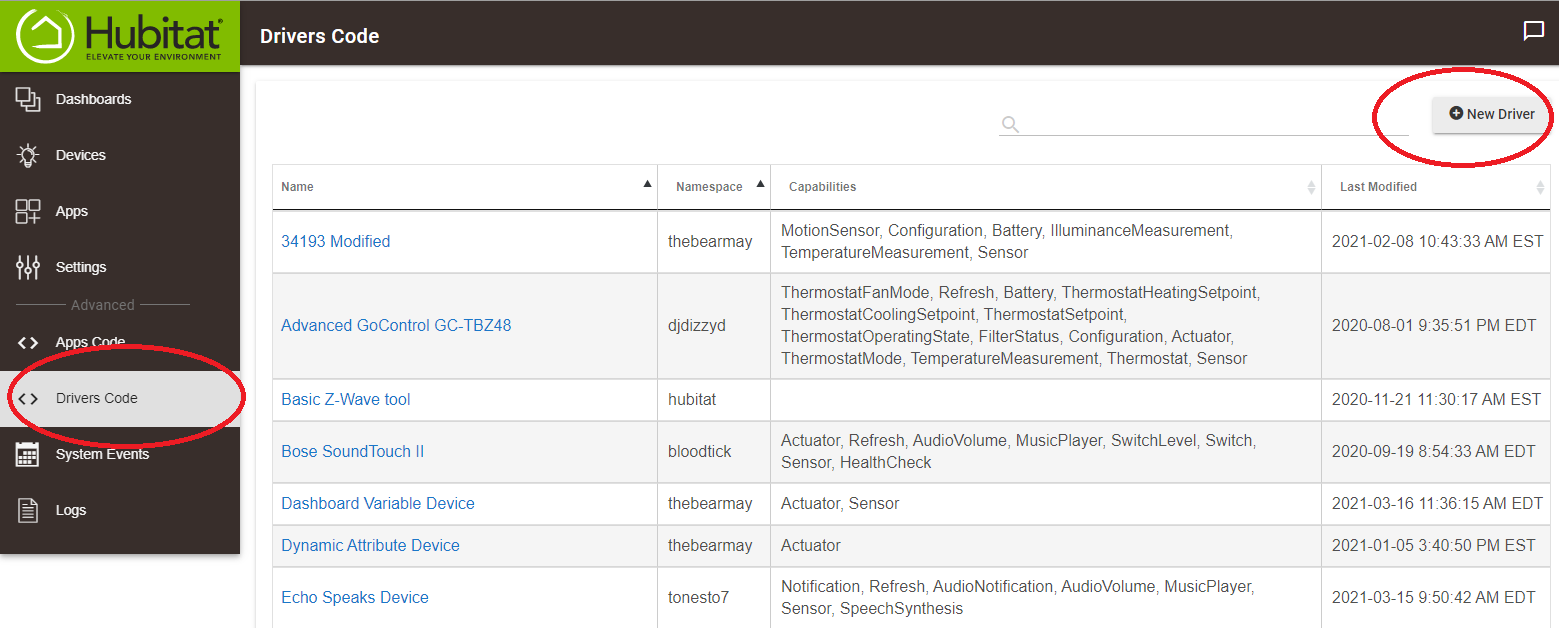Click the Dashboards sidebar icon
The image size is (1559, 628).
coord(28,99)
